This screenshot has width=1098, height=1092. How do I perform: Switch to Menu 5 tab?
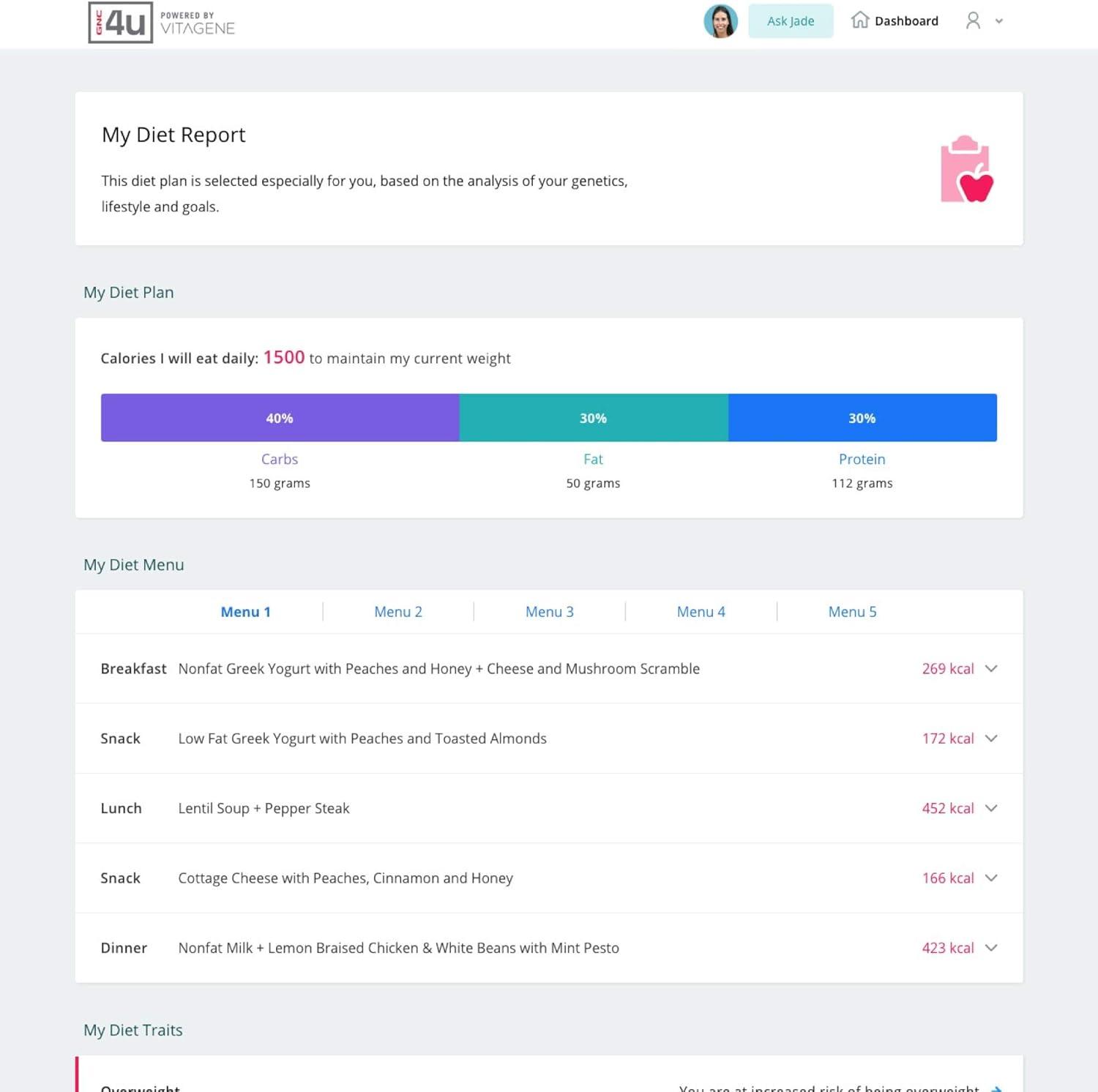853,612
